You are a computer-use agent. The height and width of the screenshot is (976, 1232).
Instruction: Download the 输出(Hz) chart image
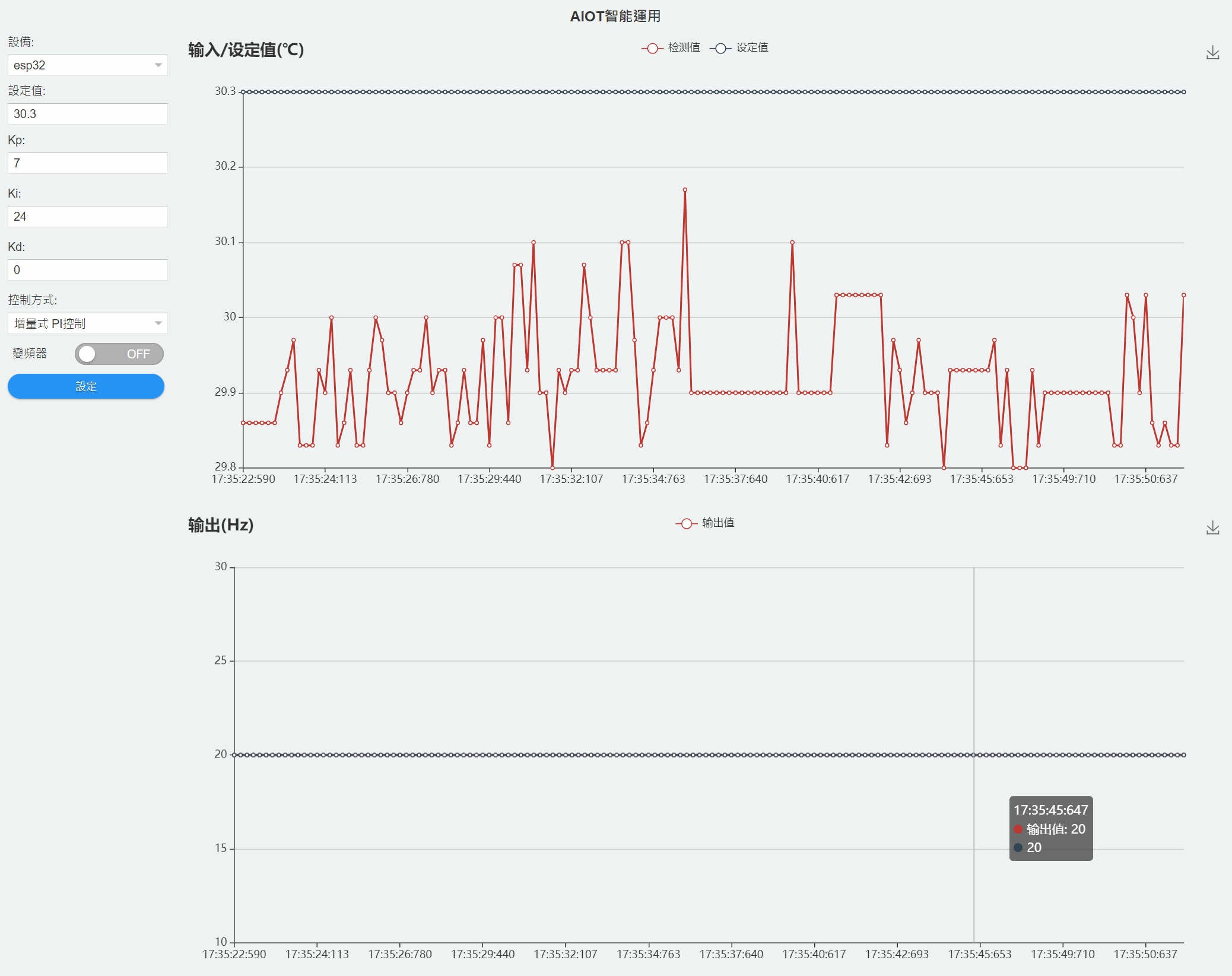point(1212,527)
